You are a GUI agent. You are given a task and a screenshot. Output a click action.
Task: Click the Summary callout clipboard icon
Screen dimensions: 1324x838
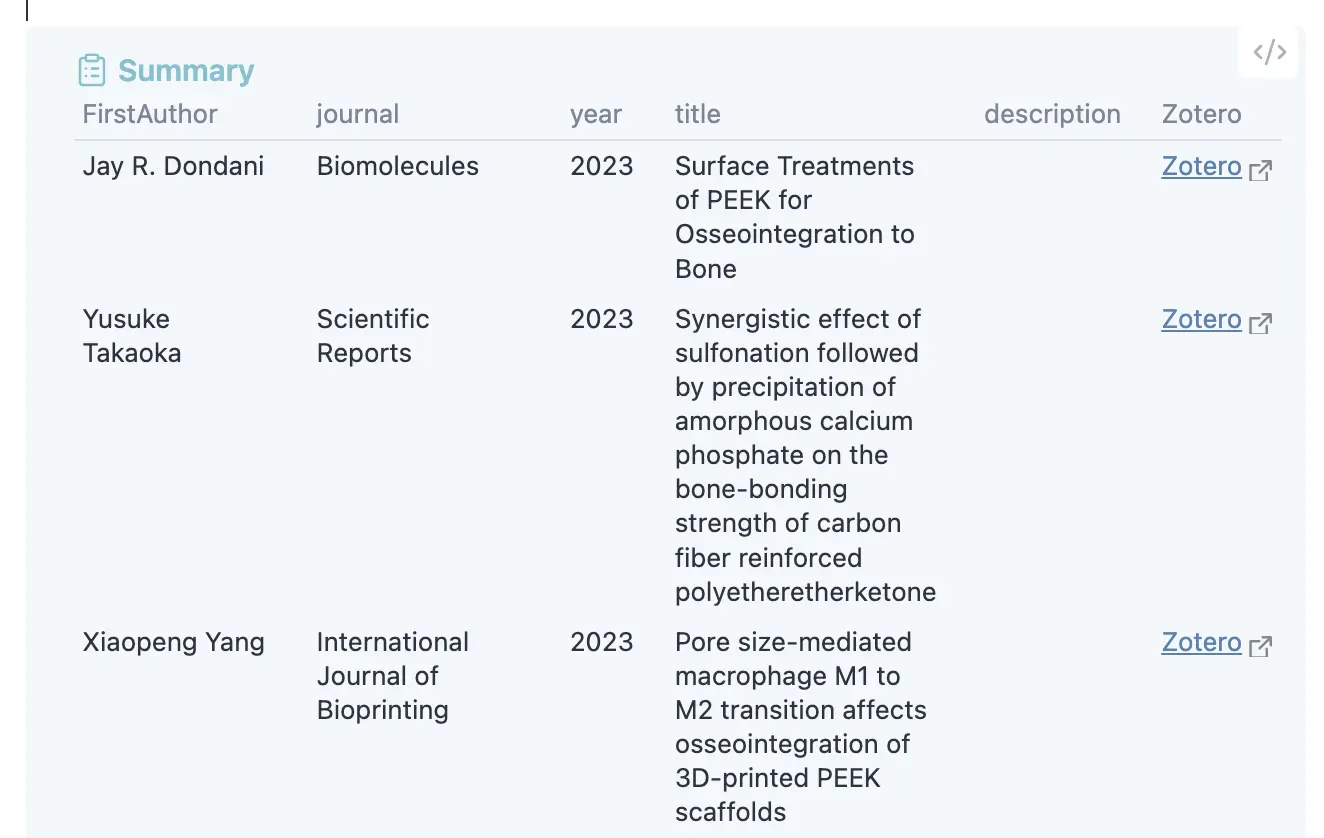click(92, 70)
